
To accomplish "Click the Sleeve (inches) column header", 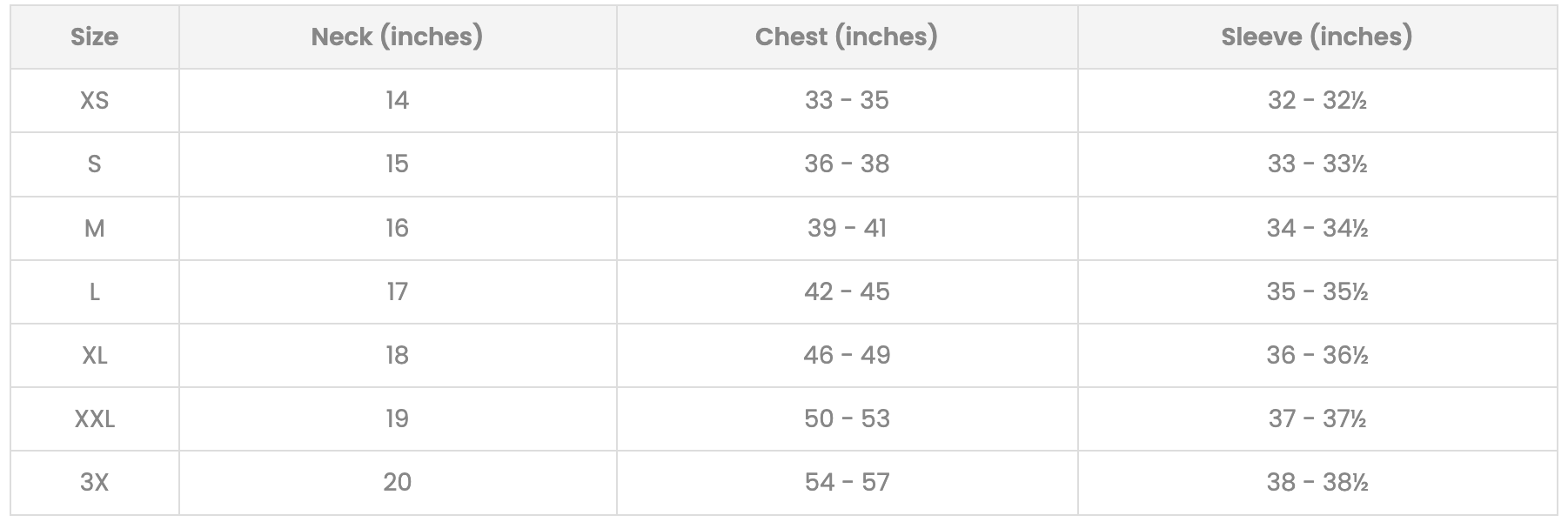I will pyautogui.click(x=1317, y=37).
